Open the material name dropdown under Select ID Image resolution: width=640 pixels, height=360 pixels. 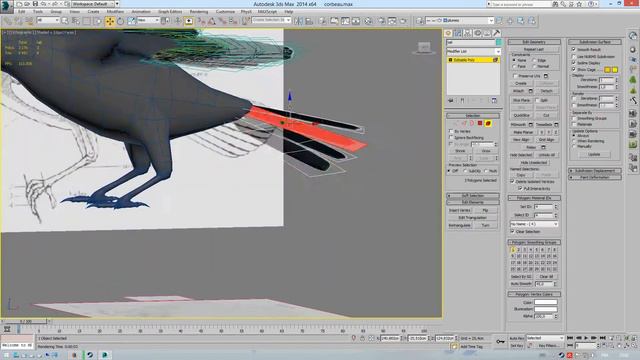534,224
